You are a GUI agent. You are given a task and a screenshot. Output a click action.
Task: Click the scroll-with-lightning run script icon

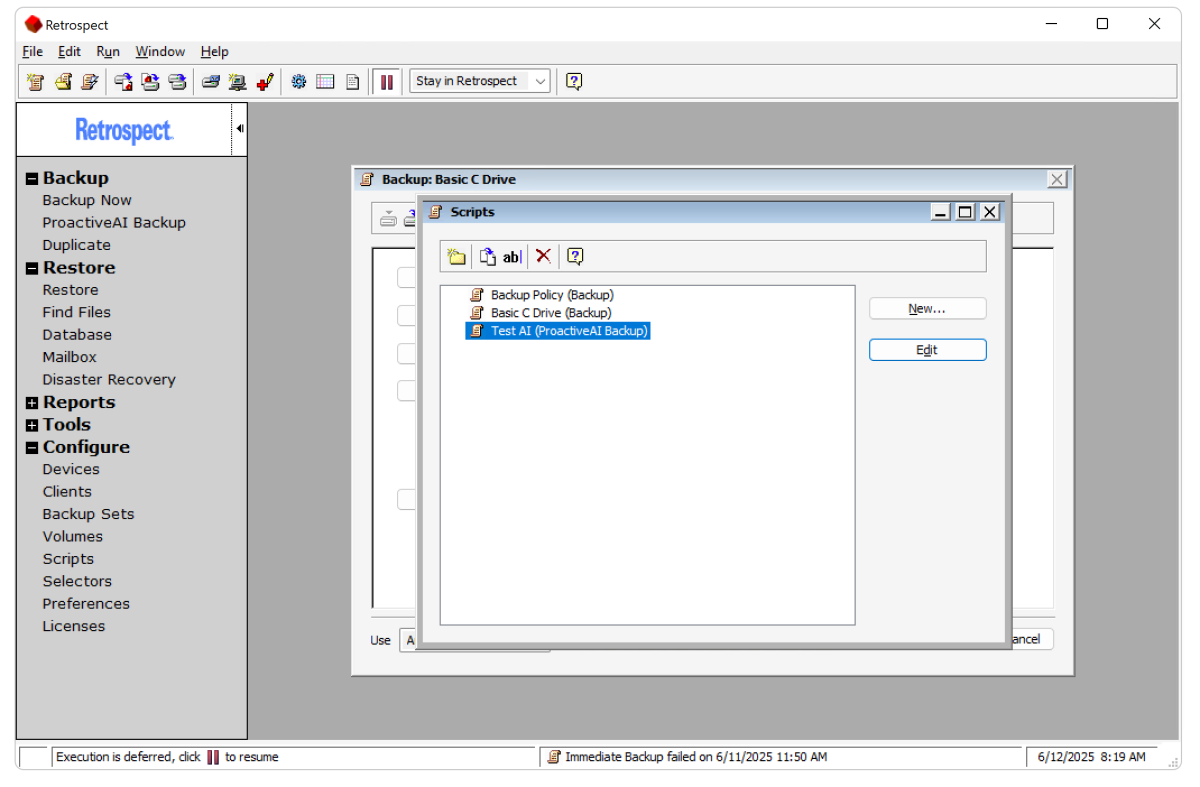(90, 82)
